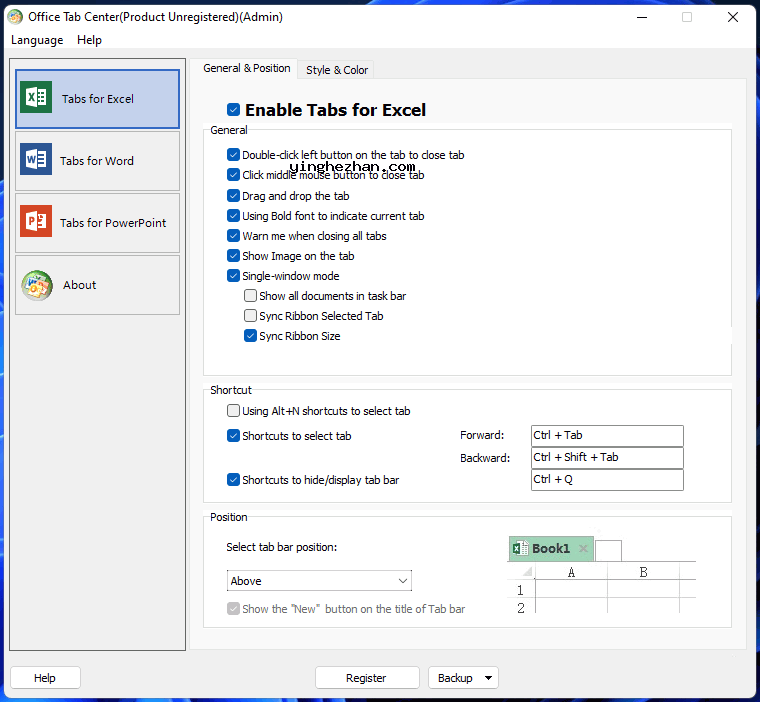Click the Excel icon on Book1 tab preview
The width and height of the screenshot is (760, 702).
pyautogui.click(x=521, y=548)
